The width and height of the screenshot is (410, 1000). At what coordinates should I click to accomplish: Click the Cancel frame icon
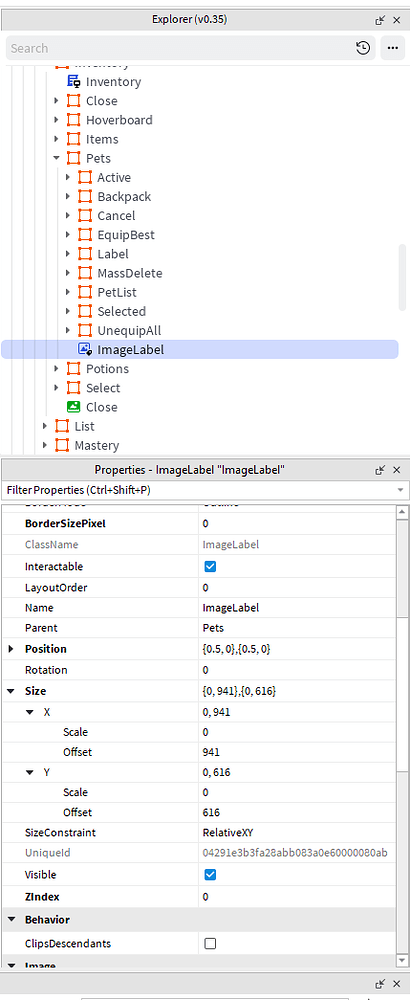click(85, 216)
